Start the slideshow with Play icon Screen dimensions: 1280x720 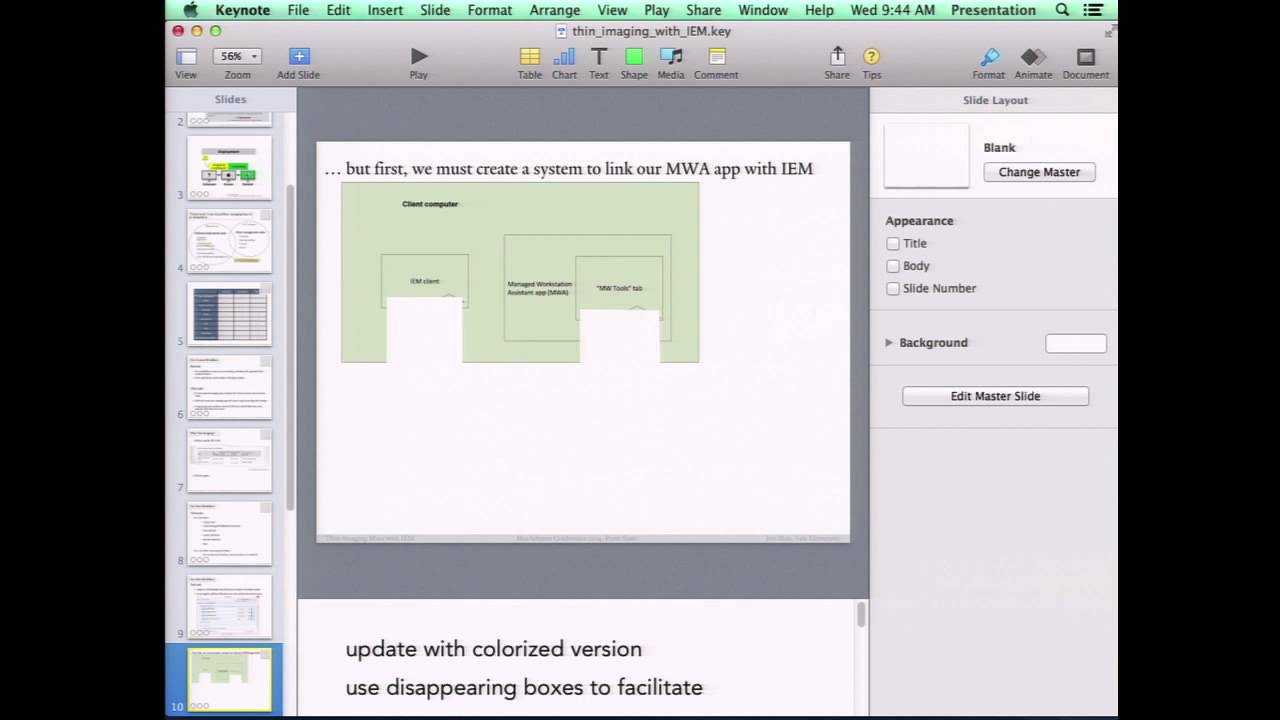pyautogui.click(x=419, y=57)
